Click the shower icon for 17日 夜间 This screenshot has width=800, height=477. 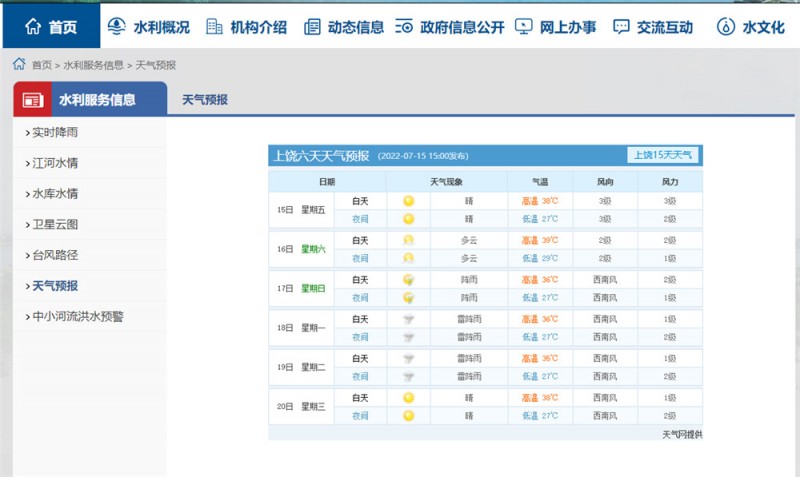pyautogui.click(x=408, y=297)
